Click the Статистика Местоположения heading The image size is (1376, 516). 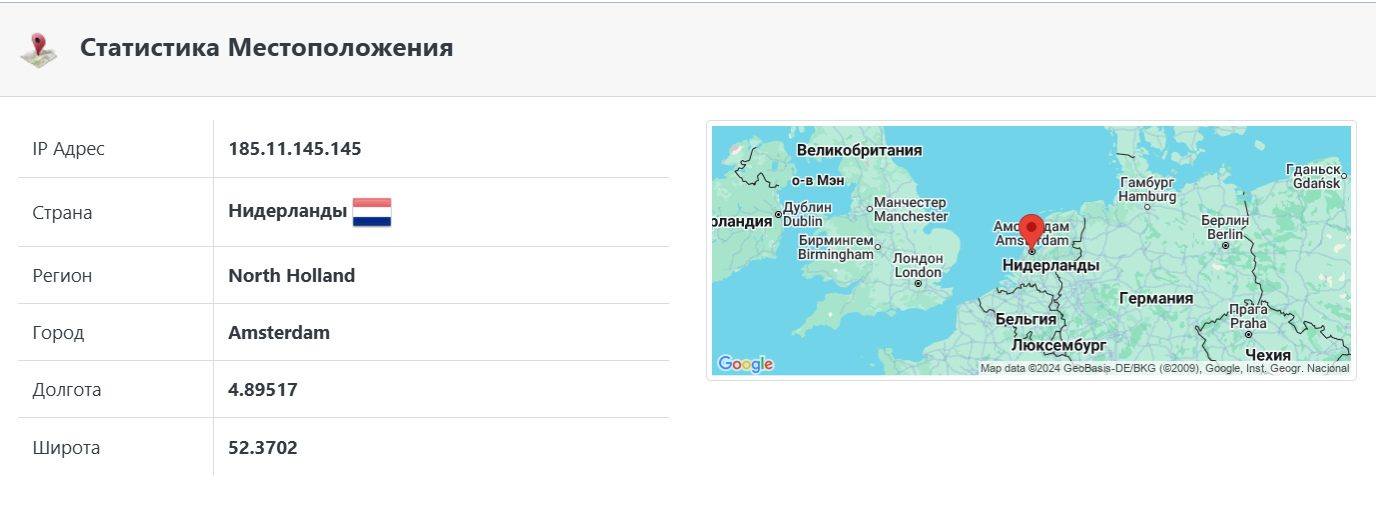(266, 48)
